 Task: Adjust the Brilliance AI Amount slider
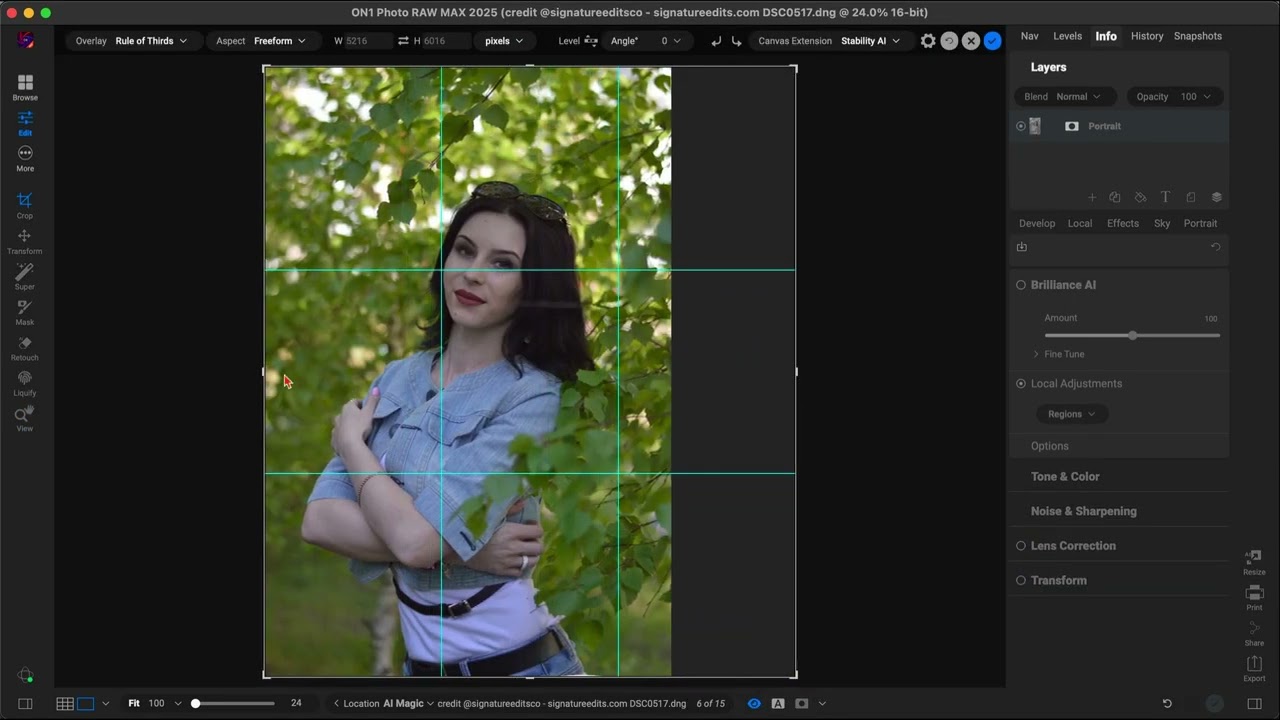(x=1132, y=335)
